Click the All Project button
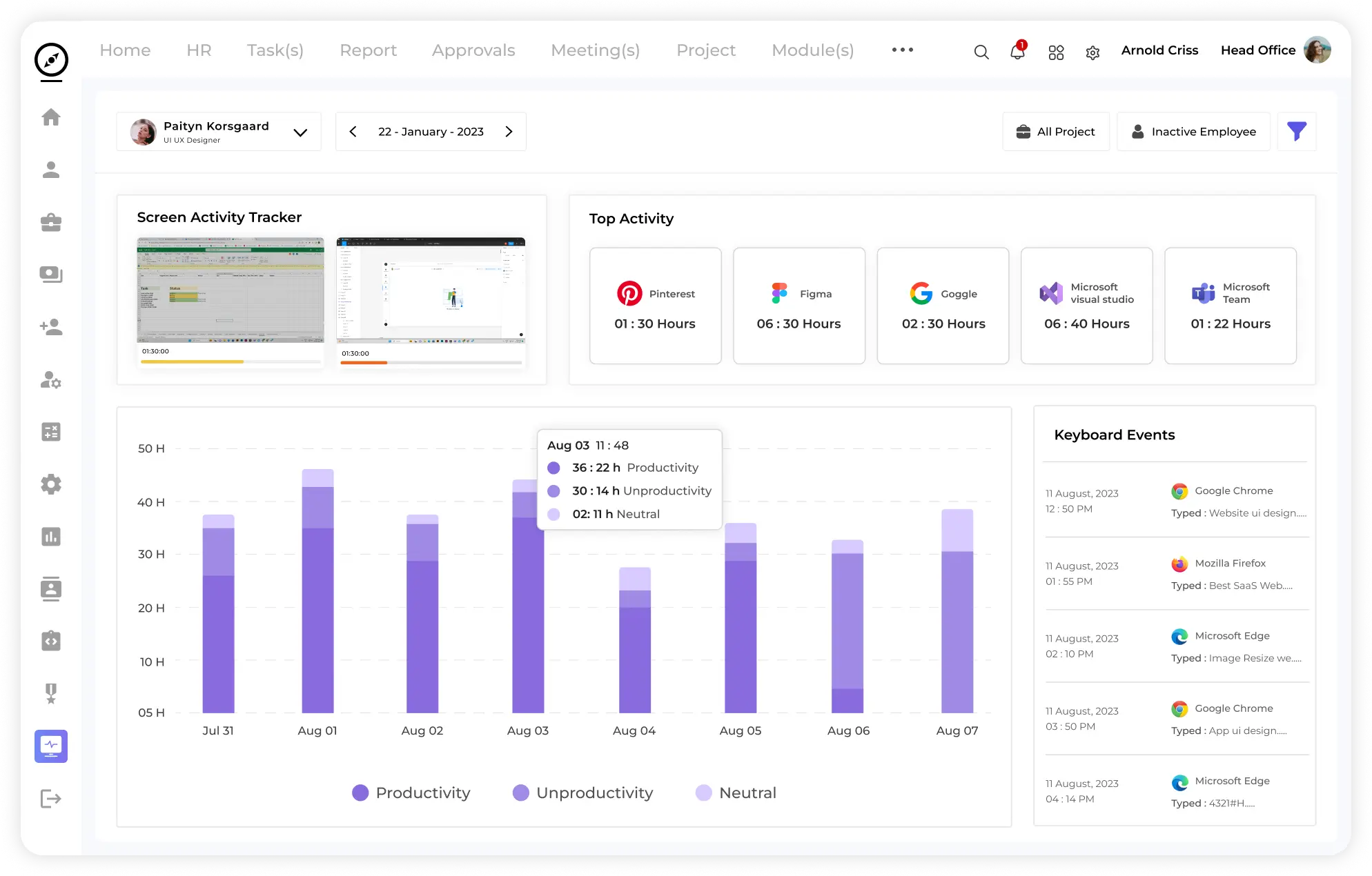 tap(1055, 132)
